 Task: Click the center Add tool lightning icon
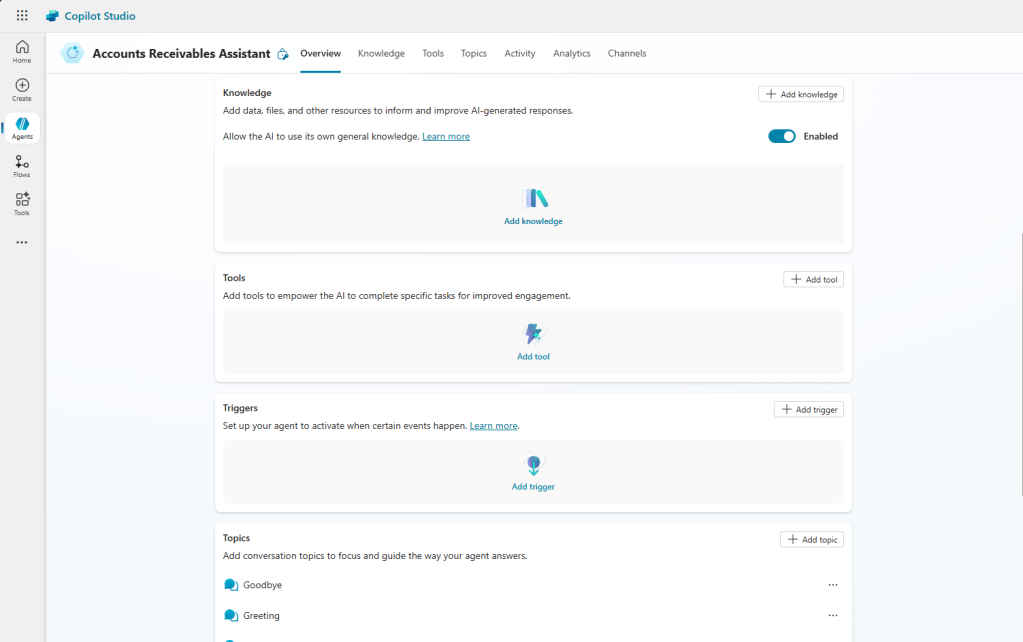pos(534,334)
